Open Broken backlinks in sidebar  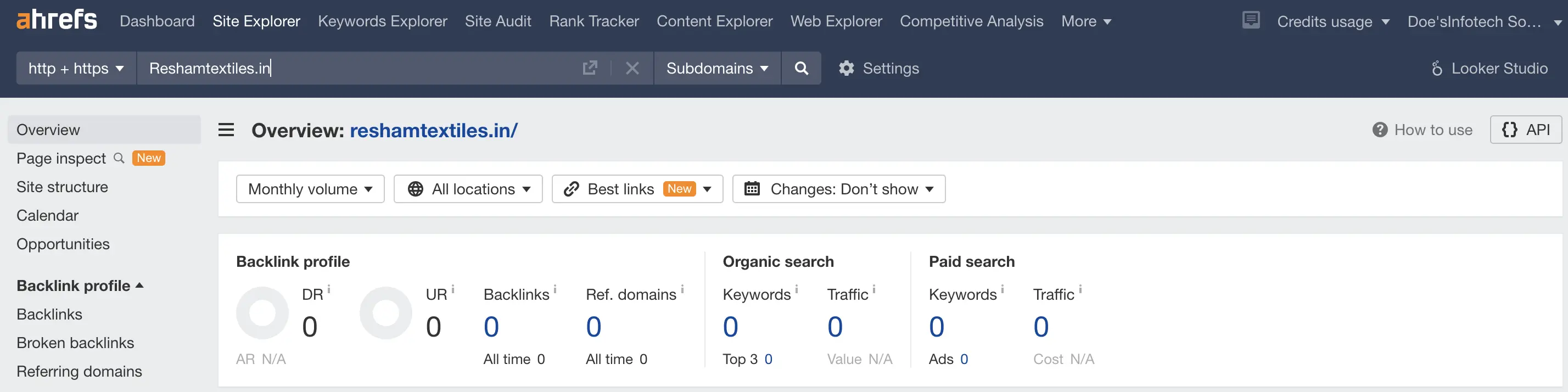(x=75, y=343)
